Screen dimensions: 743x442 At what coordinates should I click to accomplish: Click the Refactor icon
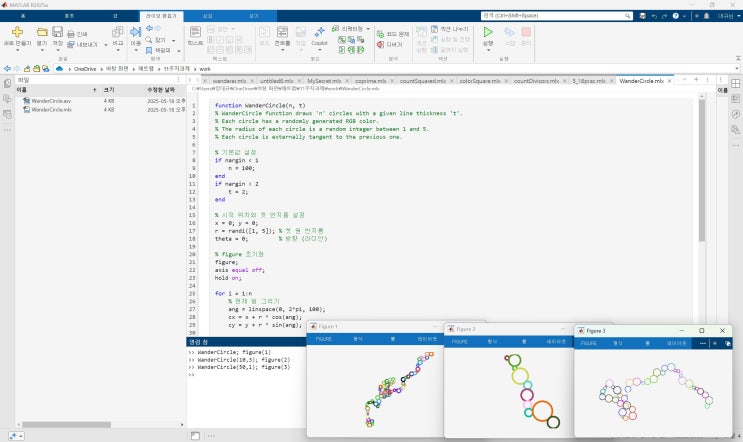coord(335,29)
